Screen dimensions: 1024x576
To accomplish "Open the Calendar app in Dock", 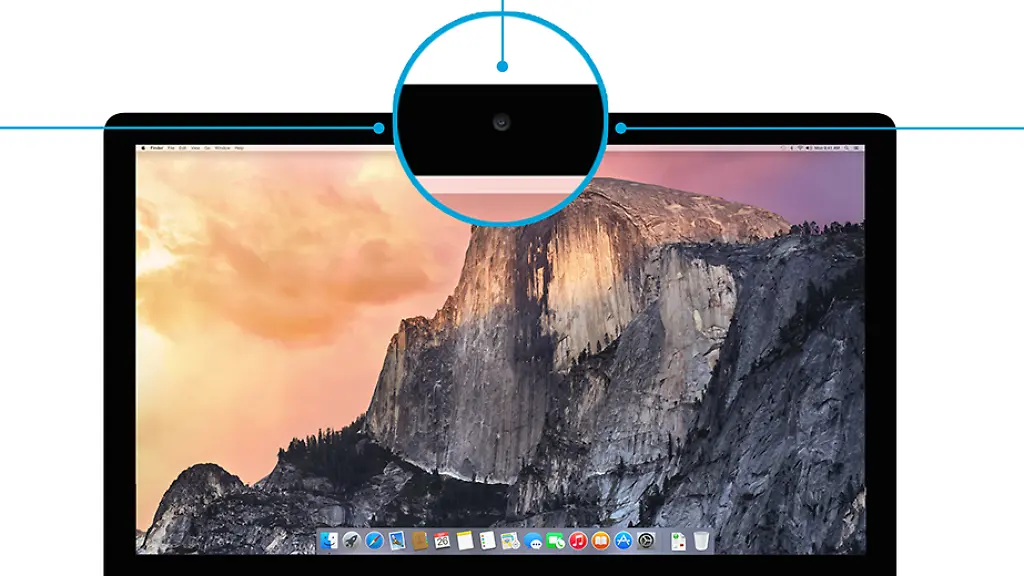I will pyautogui.click(x=442, y=541).
